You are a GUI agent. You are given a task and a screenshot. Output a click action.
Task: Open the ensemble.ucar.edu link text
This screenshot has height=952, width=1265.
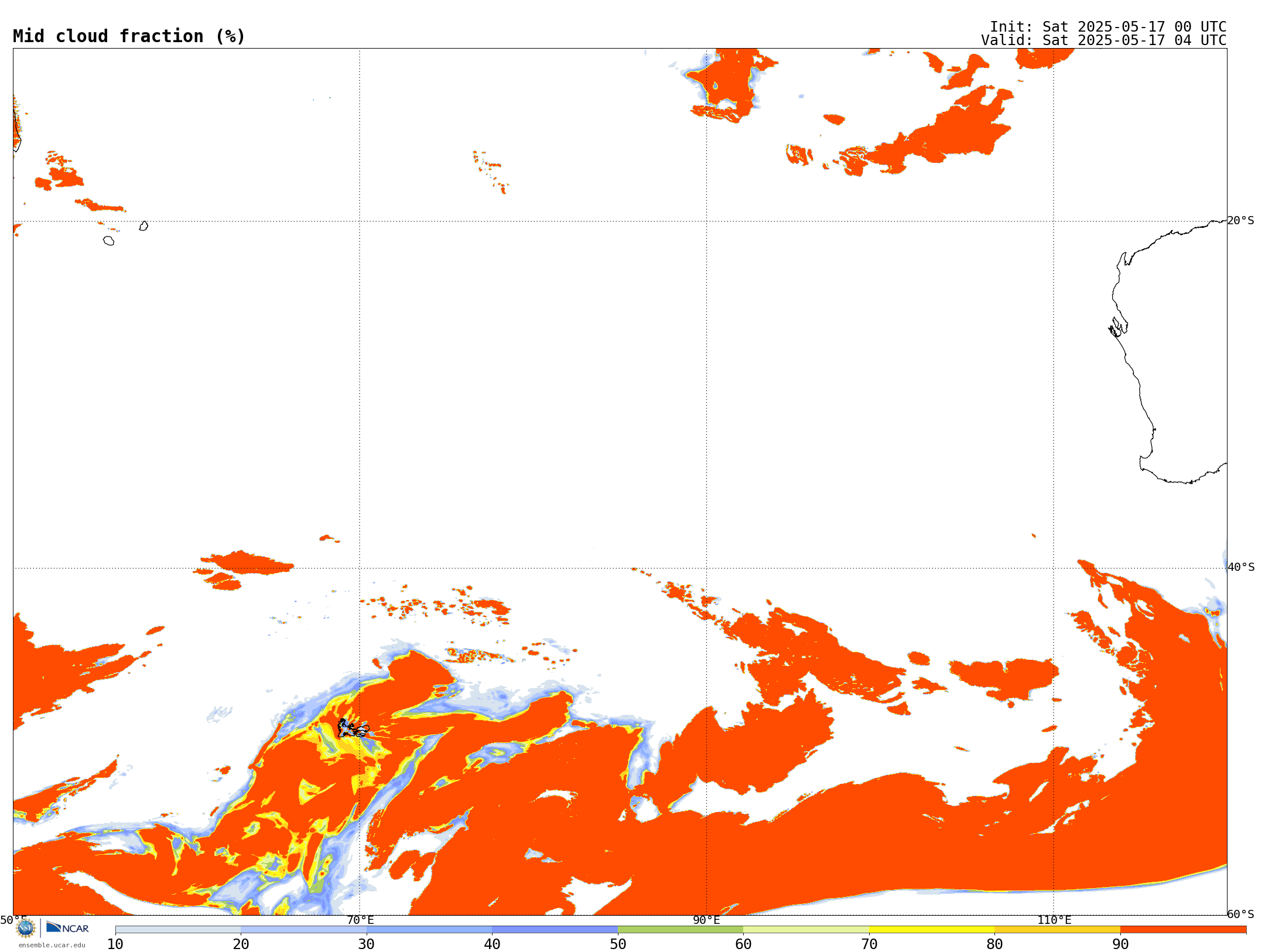52,945
